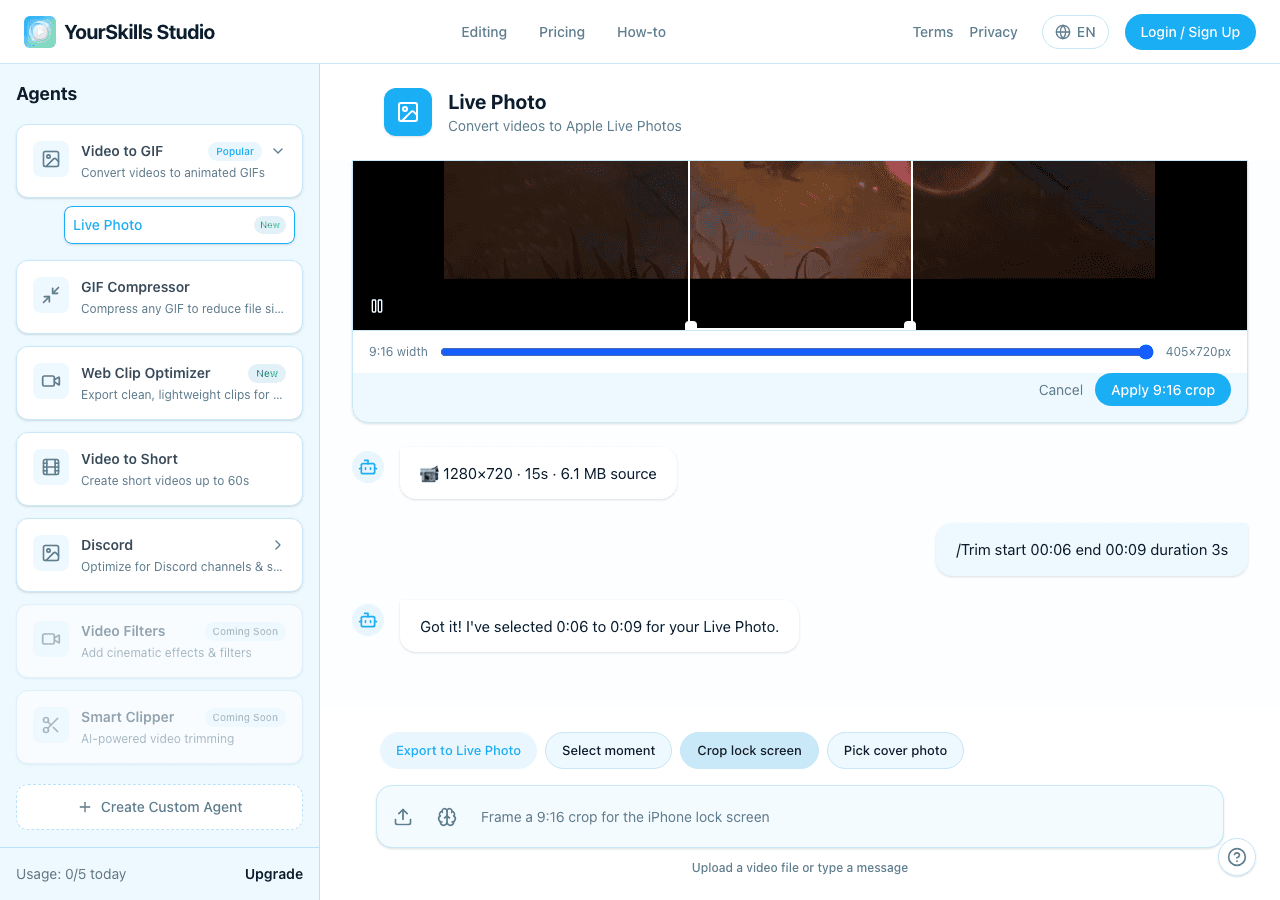Click the Trim start 00:06 message bubble
The image size is (1280, 900).
click(x=1092, y=550)
